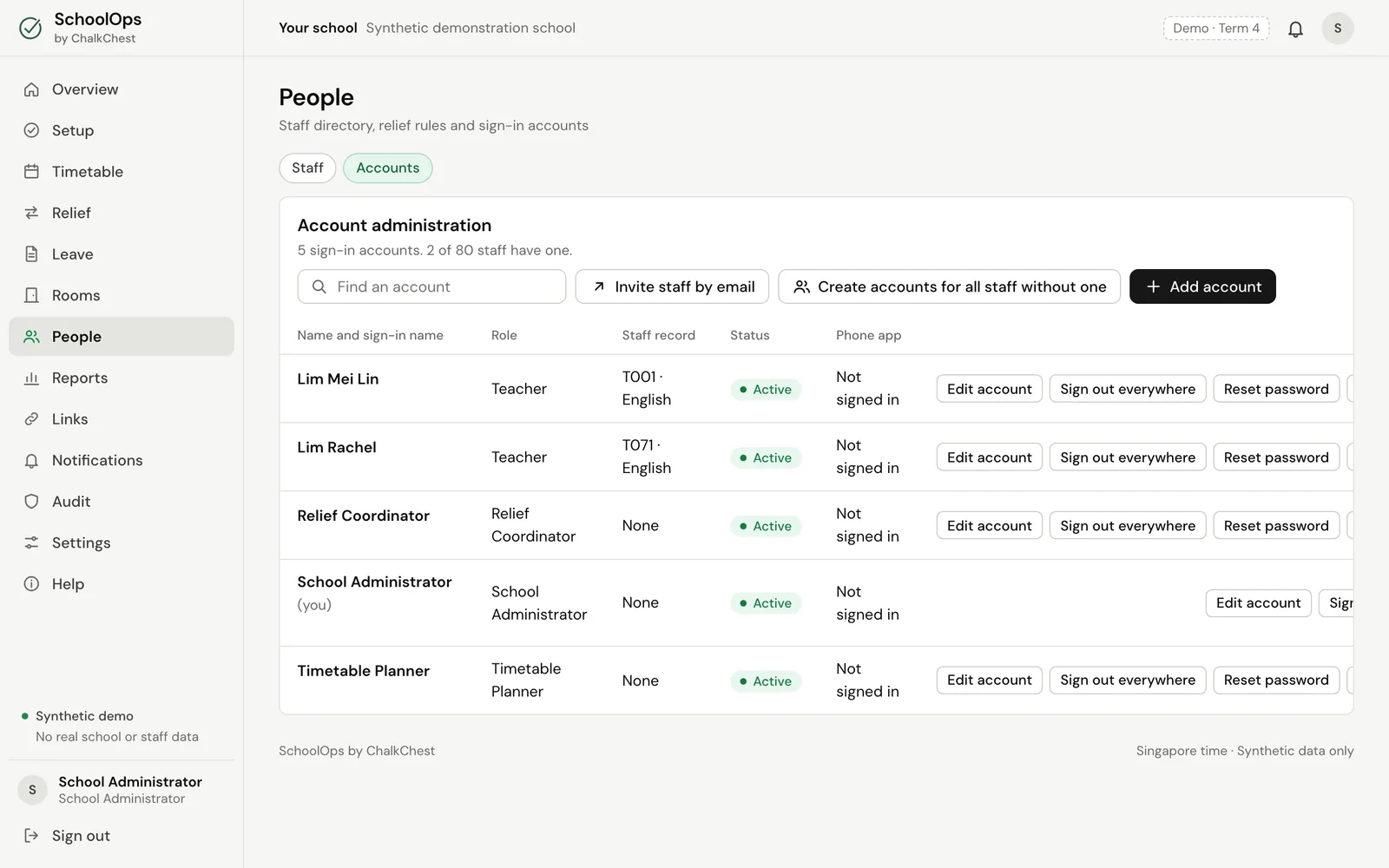Reset password for Timetable Planner
This screenshot has height=868, width=1389.
1276,681
